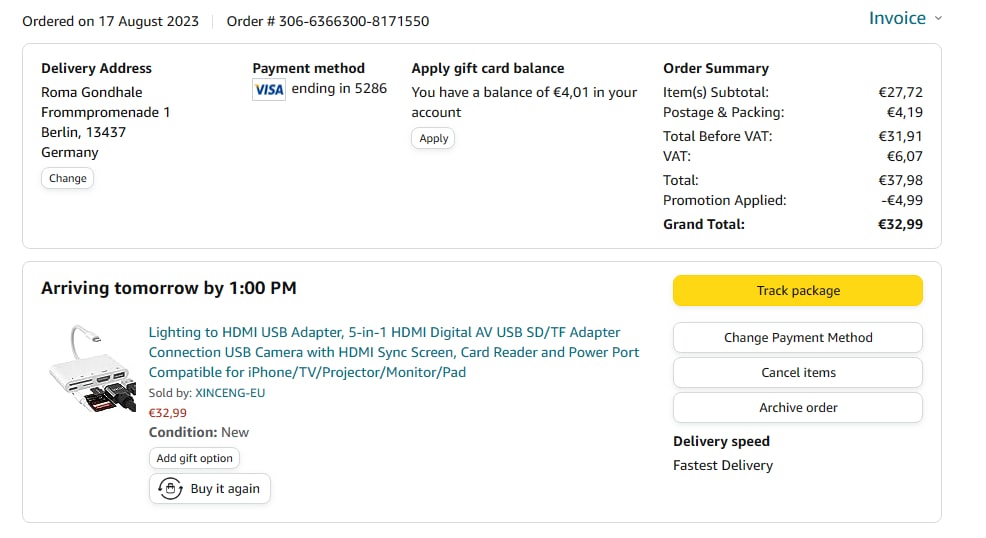This screenshot has height=538, width=986.
Task: Open Change Payment Method
Action: coord(797,338)
